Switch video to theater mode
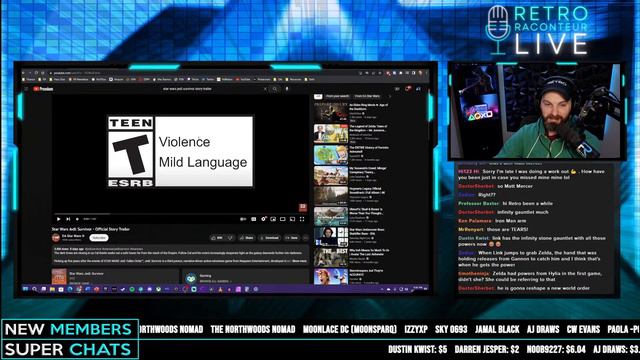The image size is (640, 360). coord(282,219)
